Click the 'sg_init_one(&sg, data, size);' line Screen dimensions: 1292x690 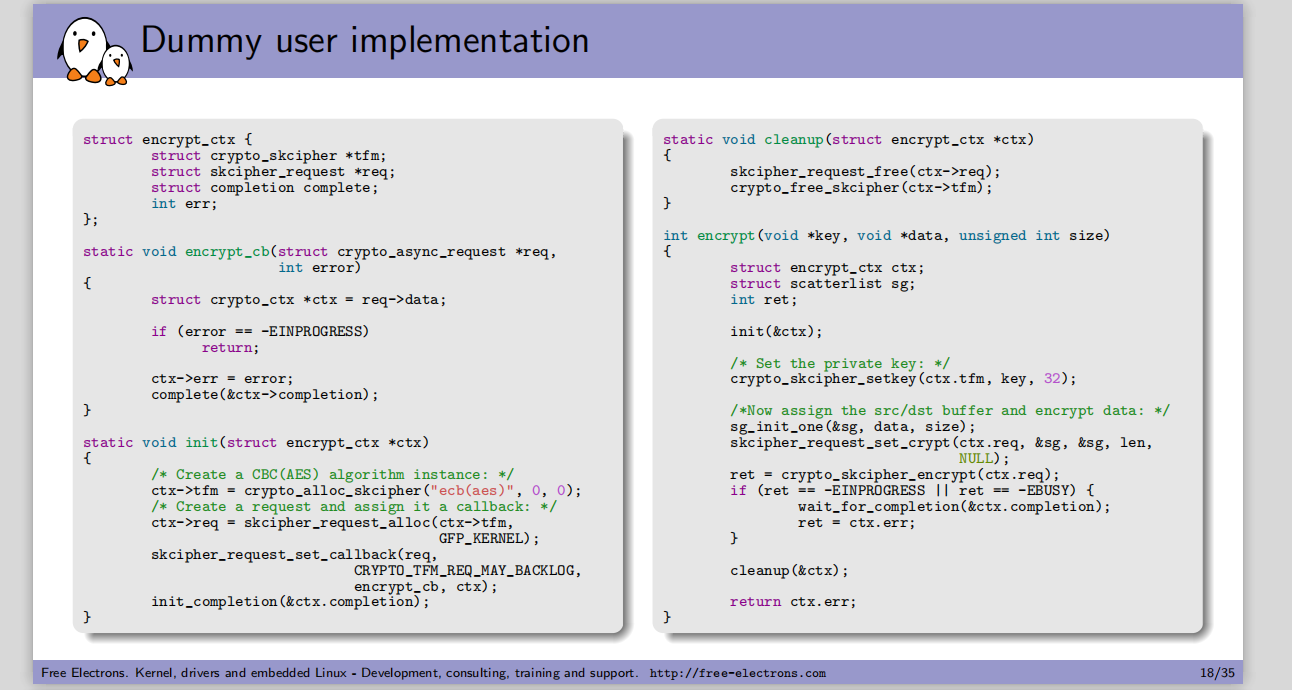click(x=853, y=427)
